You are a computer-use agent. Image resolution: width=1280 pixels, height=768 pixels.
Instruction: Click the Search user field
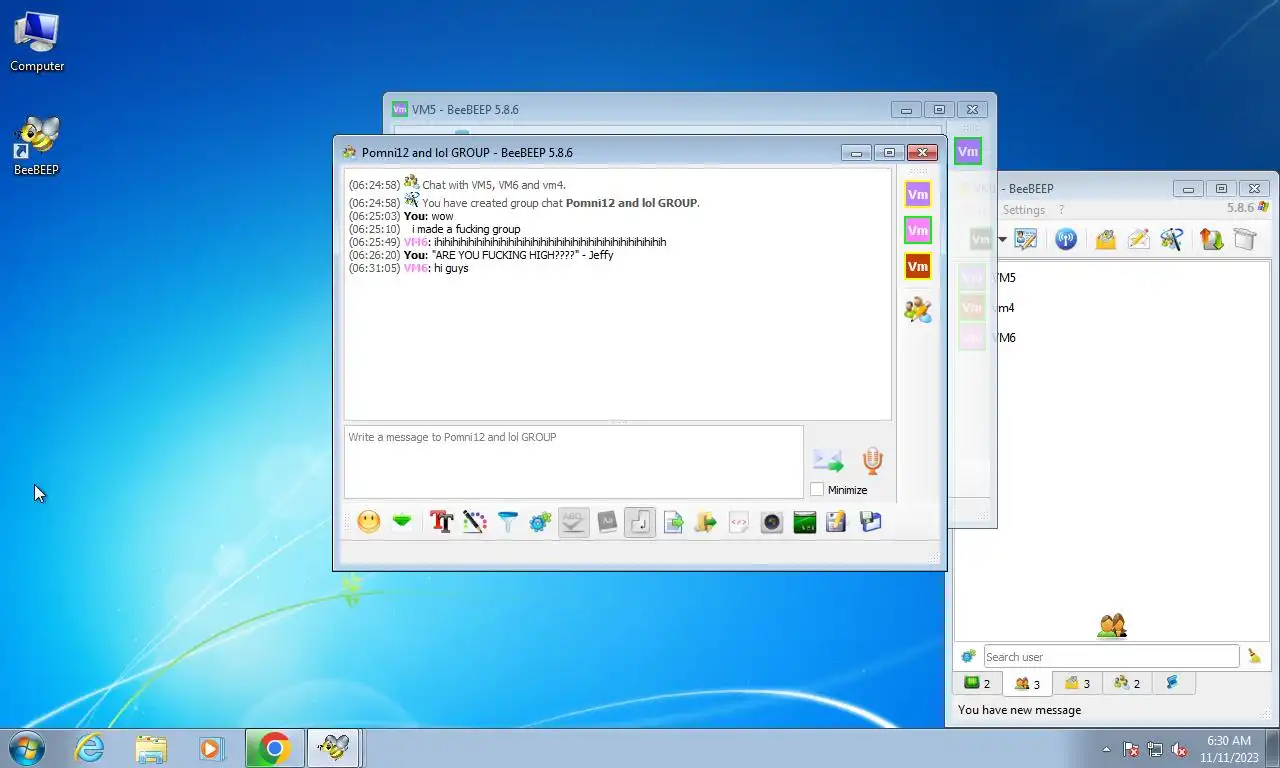pyautogui.click(x=1111, y=657)
